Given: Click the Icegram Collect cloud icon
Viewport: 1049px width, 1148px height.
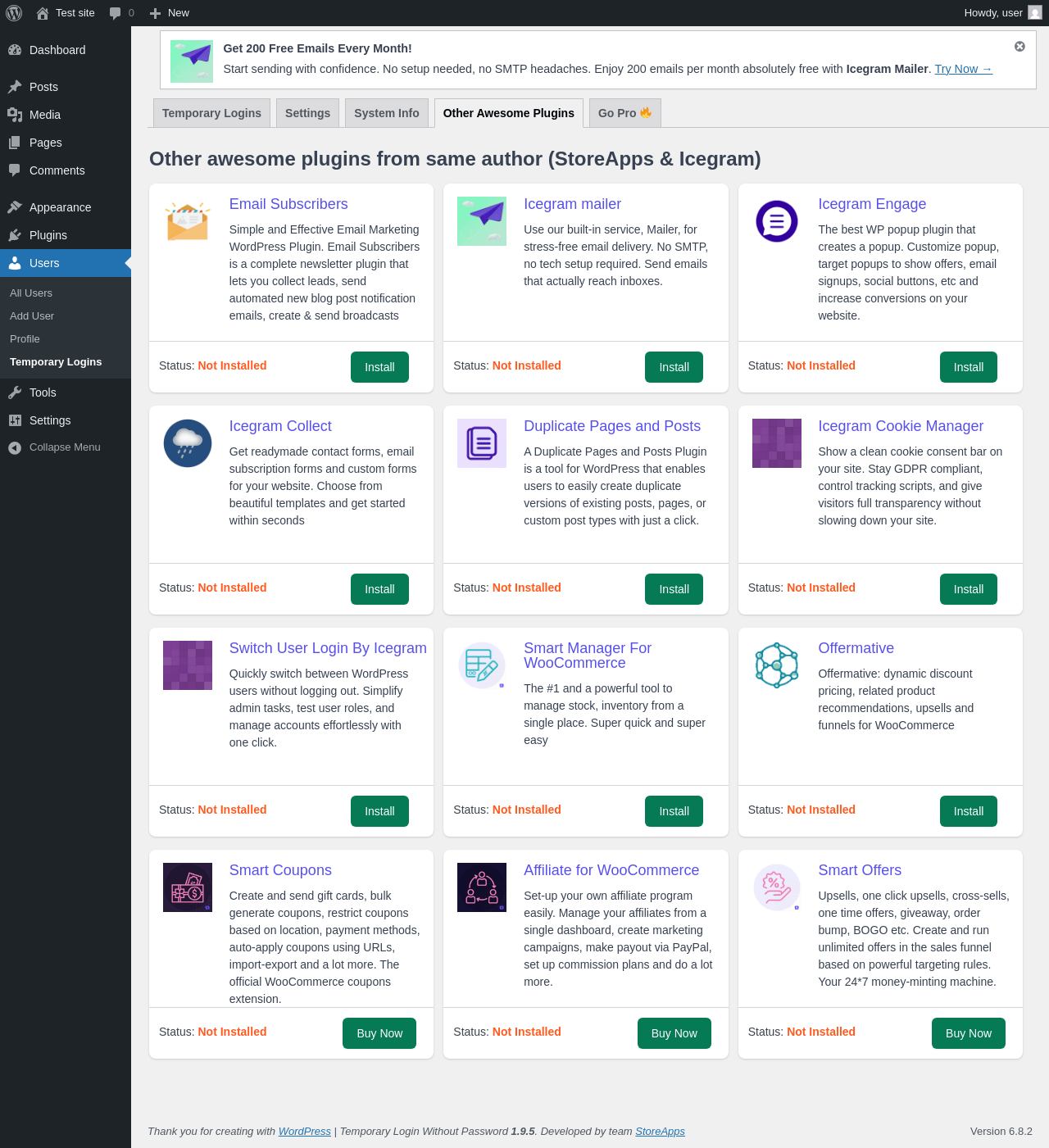Looking at the screenshot, I should tap(188, 443).
